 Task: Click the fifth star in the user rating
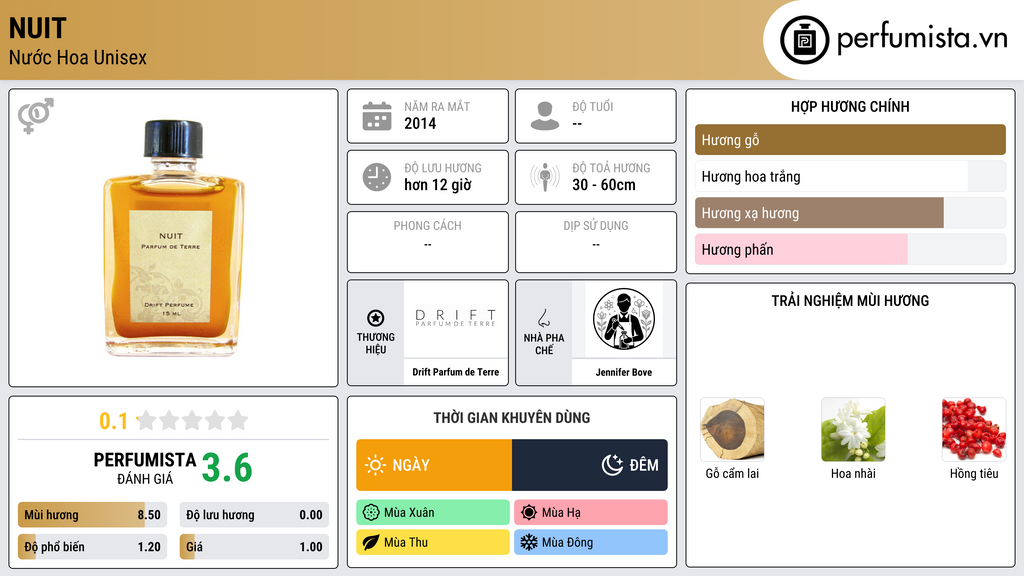tap(238, 420)
